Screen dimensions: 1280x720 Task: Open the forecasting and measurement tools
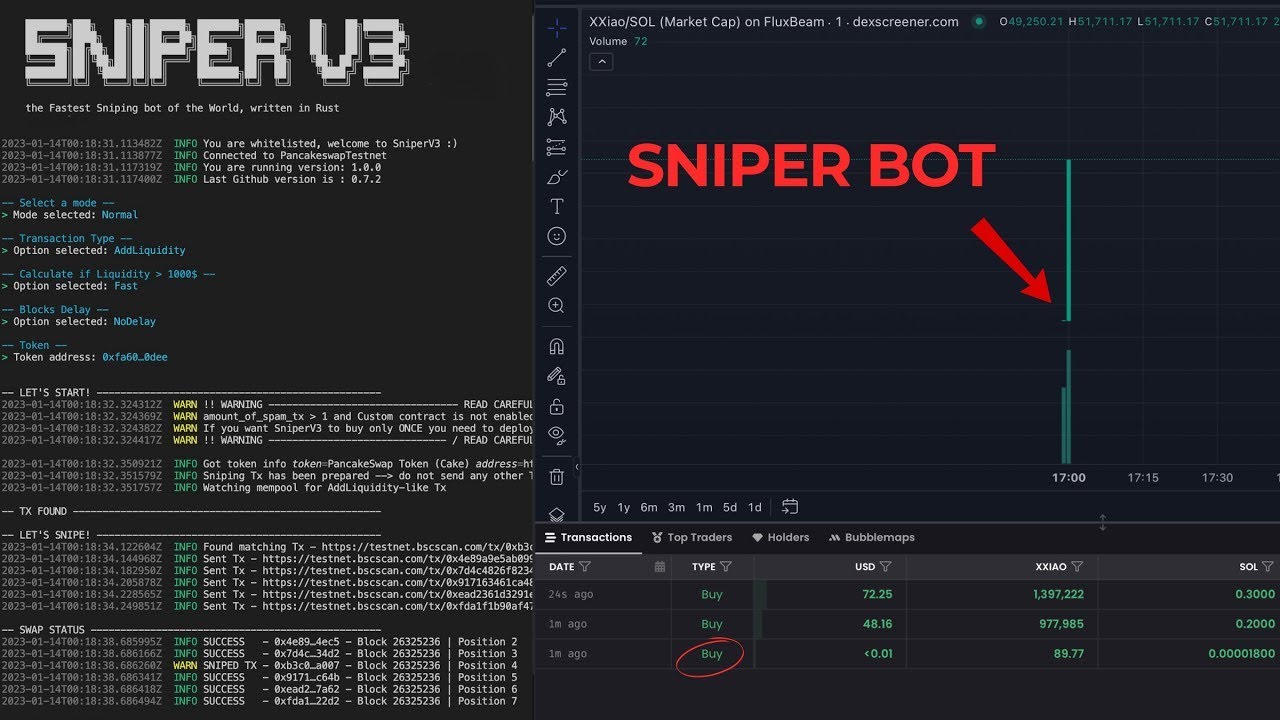[557, 148]
